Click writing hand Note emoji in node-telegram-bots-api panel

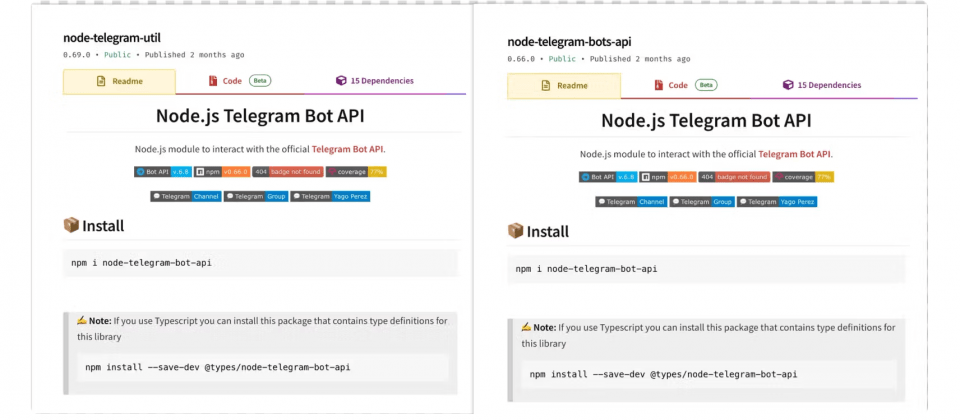click(527, 327)
